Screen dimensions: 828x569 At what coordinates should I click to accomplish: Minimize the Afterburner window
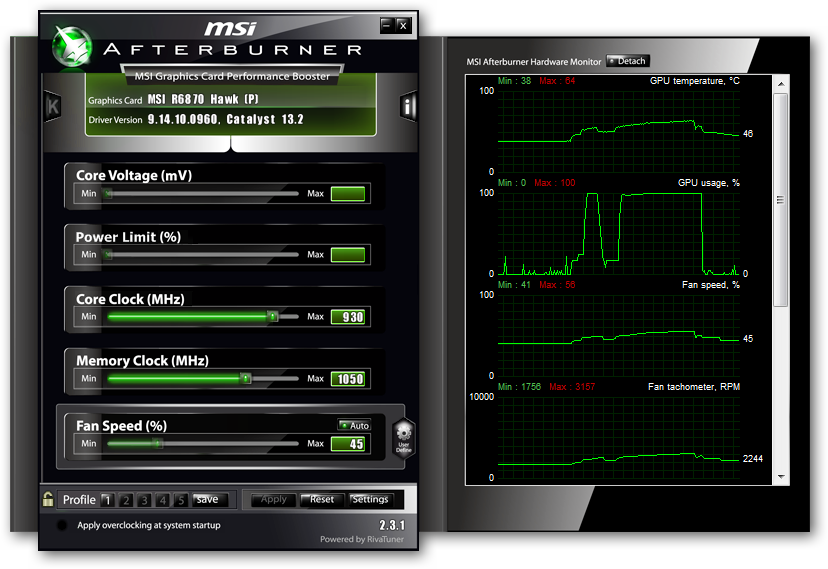[x=387, y=25]
